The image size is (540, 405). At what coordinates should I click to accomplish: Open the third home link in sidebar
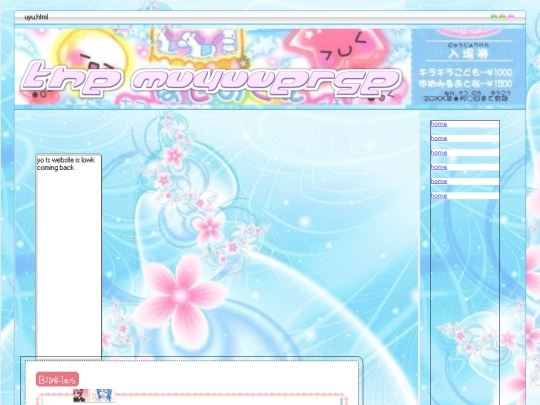point(439,153)
